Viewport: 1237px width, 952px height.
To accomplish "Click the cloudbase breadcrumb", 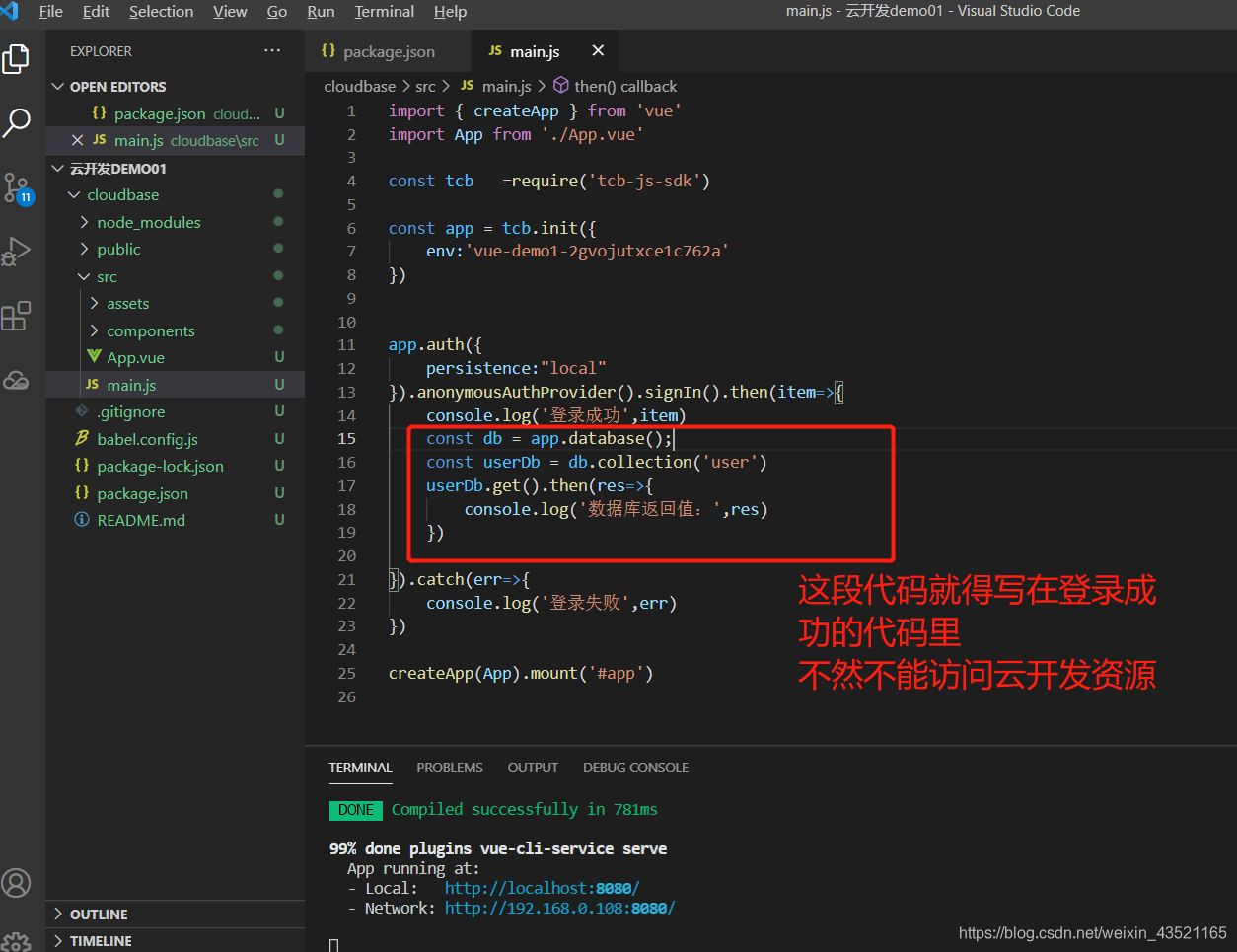I will [x=359, y=86].
